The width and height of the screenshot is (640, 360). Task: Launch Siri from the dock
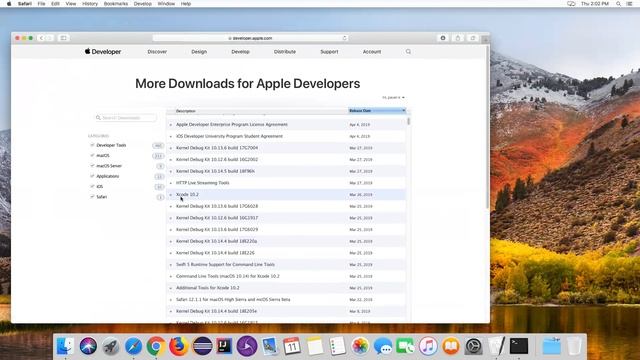88,346
